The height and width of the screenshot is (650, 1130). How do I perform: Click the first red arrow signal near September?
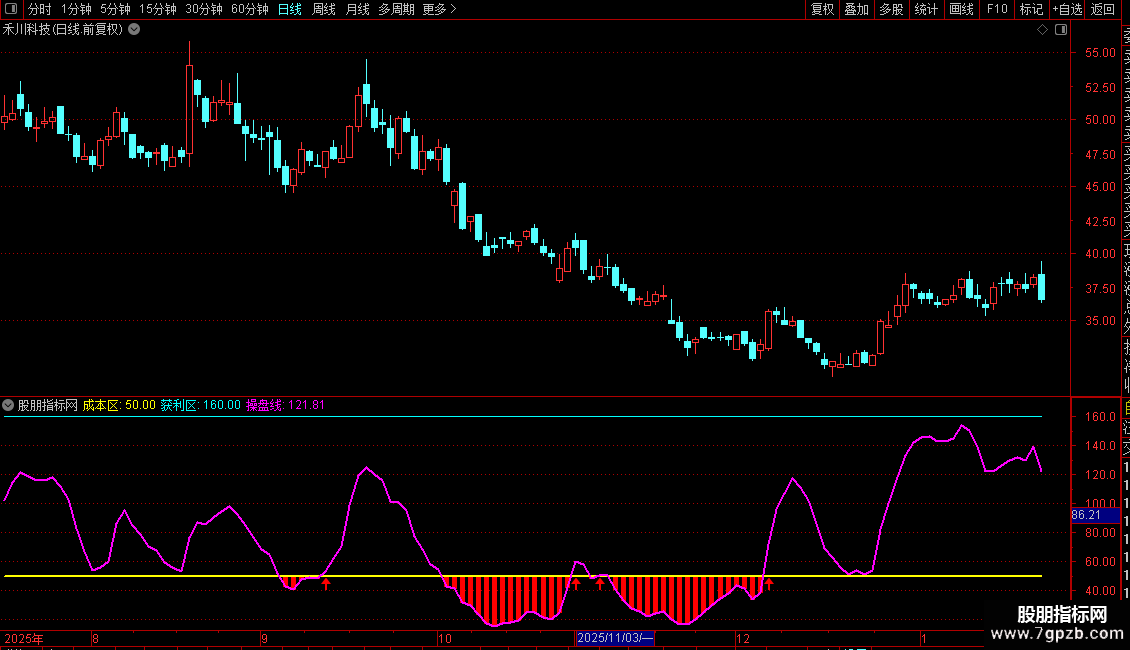click(x=326, y=583)
